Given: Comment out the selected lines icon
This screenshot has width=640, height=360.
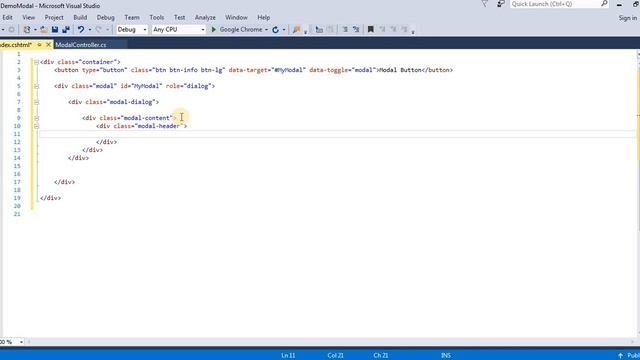Looking at the screenshot, I should coord(345,29).
